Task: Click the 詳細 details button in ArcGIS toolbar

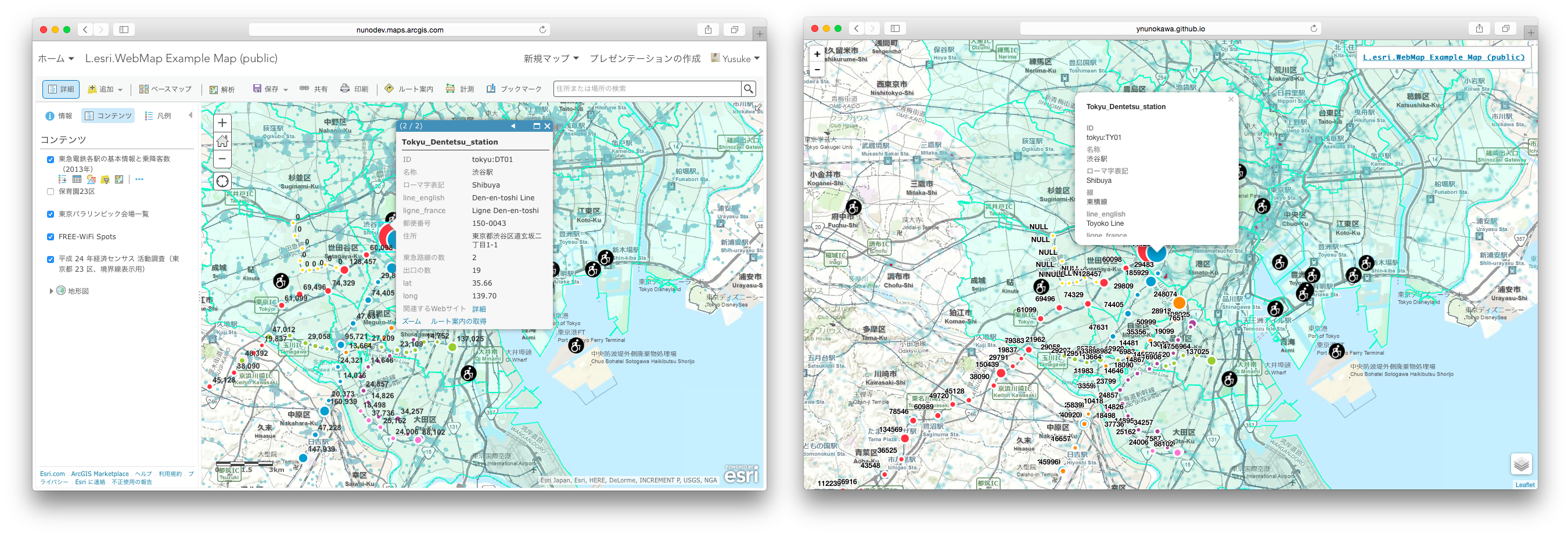Action: pos(61,89)
